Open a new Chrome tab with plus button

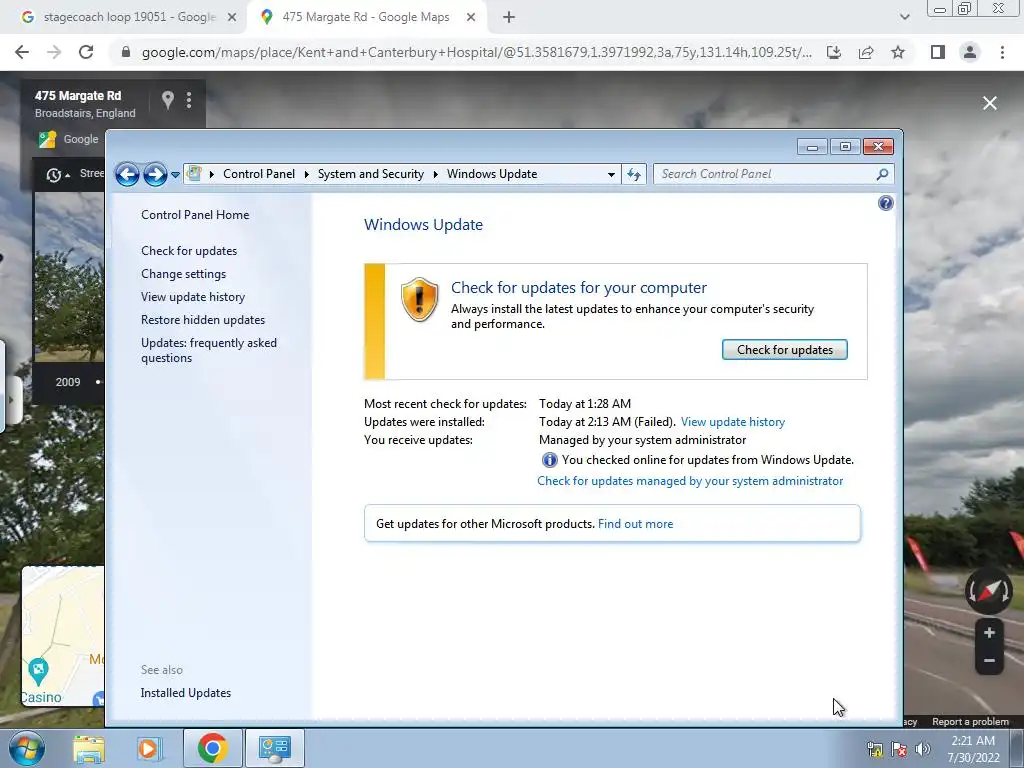509,18
